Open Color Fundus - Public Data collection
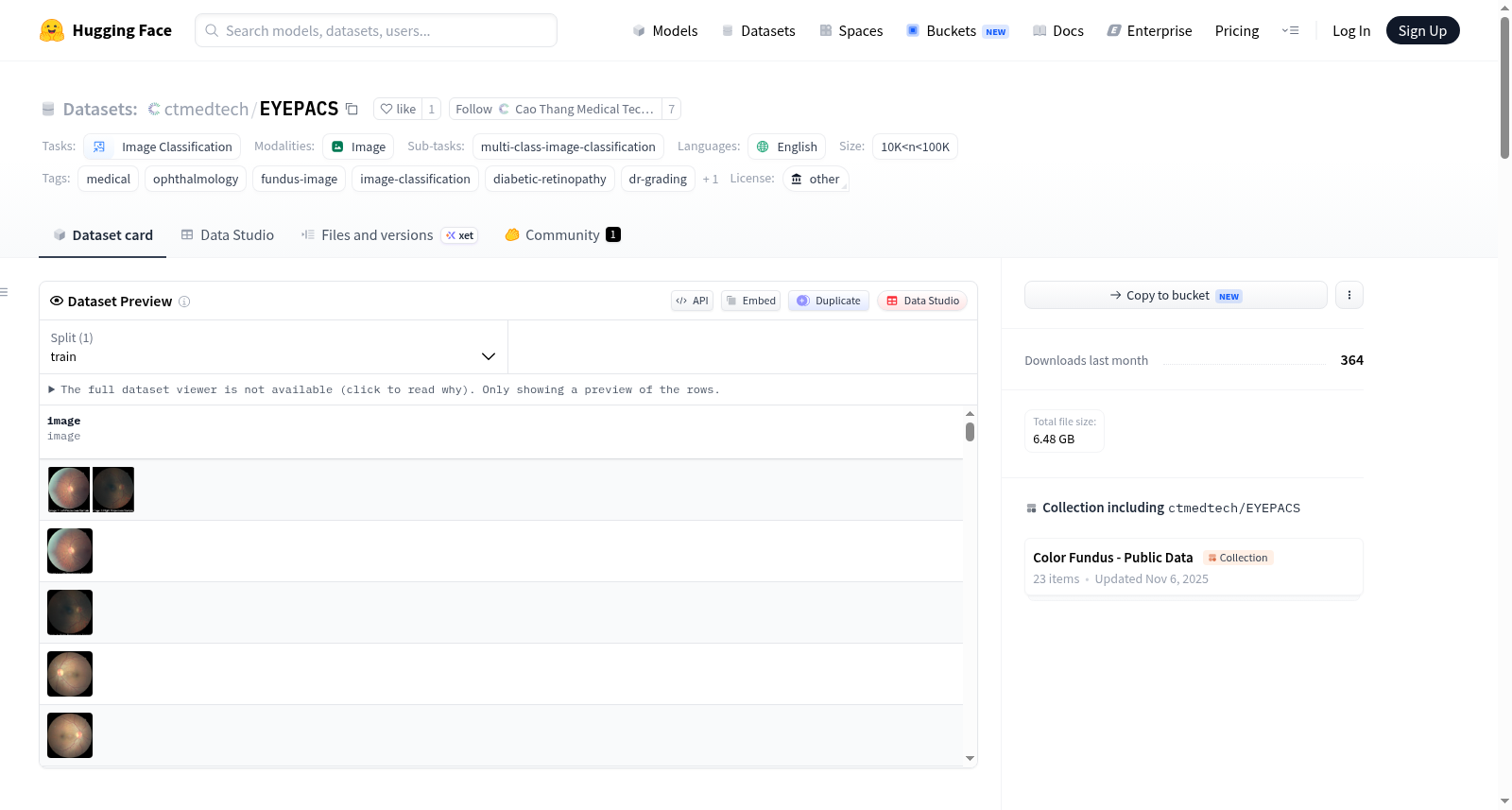The width and height of the screenshot is (1512, 810). 1194,567
